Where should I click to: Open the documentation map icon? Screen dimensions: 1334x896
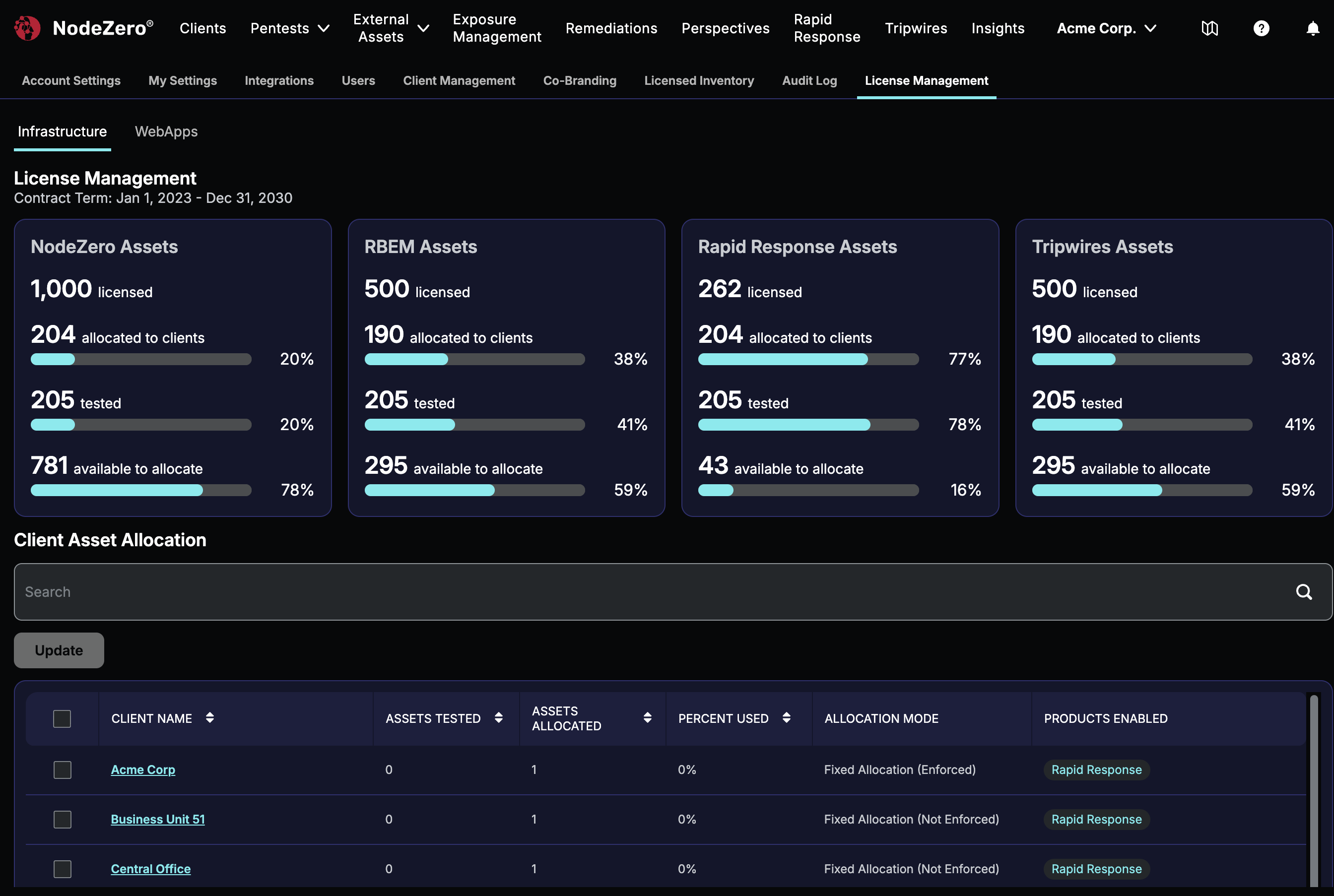[x=1209, y=28]
